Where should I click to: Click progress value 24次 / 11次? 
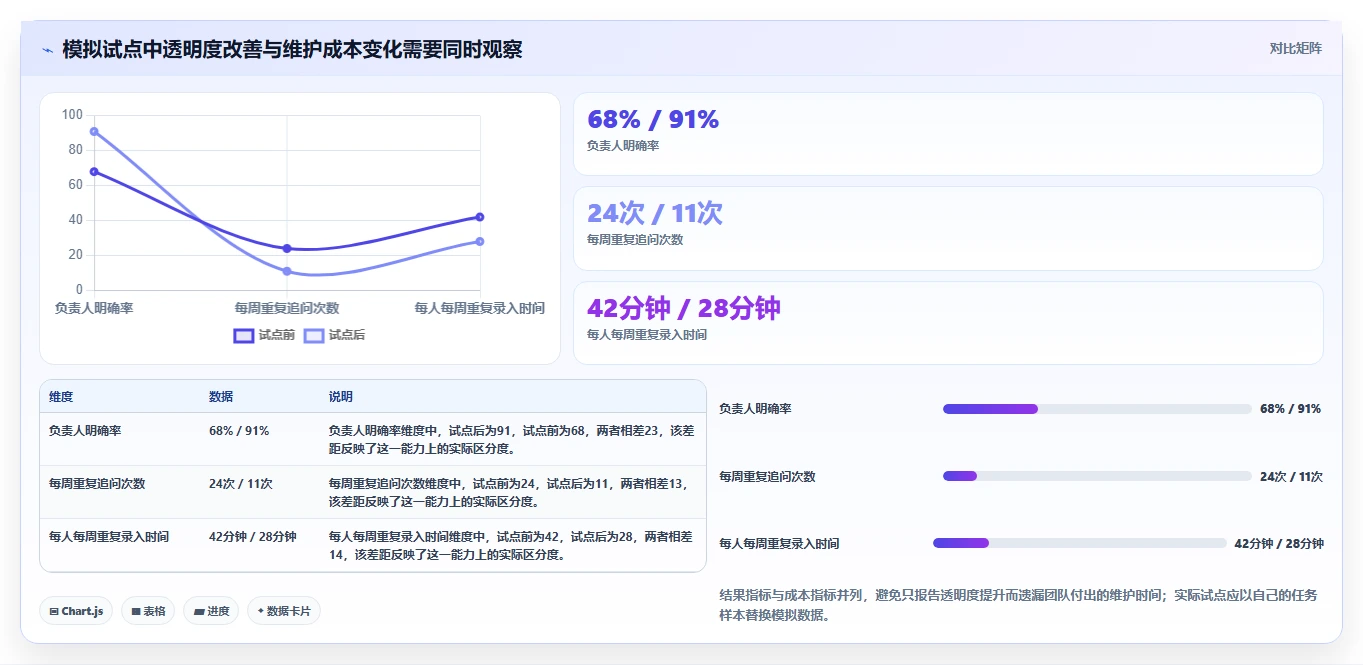pyautogui.click(x=1291, y=477)
